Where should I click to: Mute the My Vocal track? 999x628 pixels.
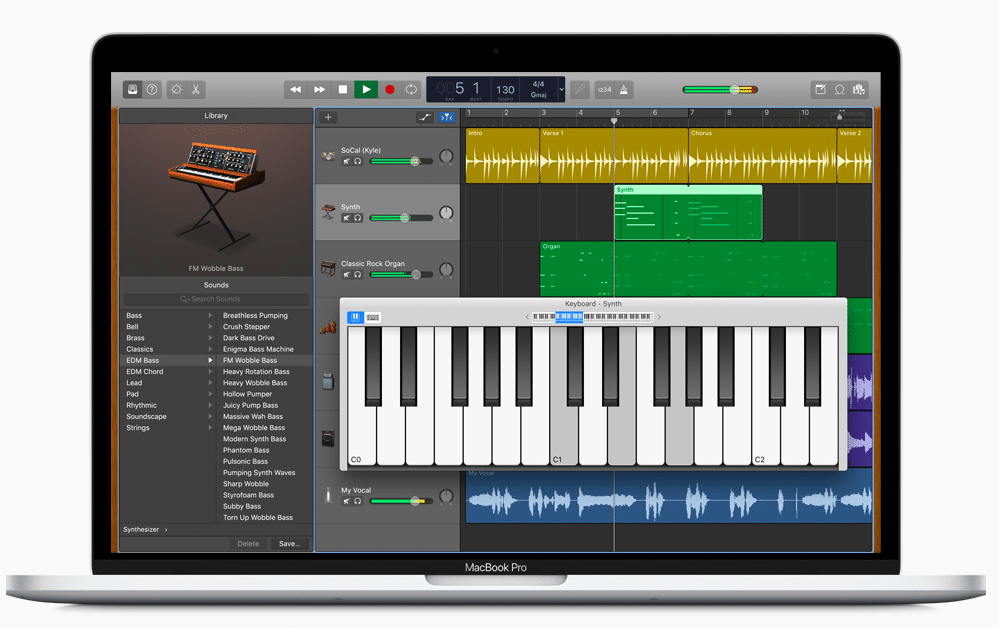(347, 501)
